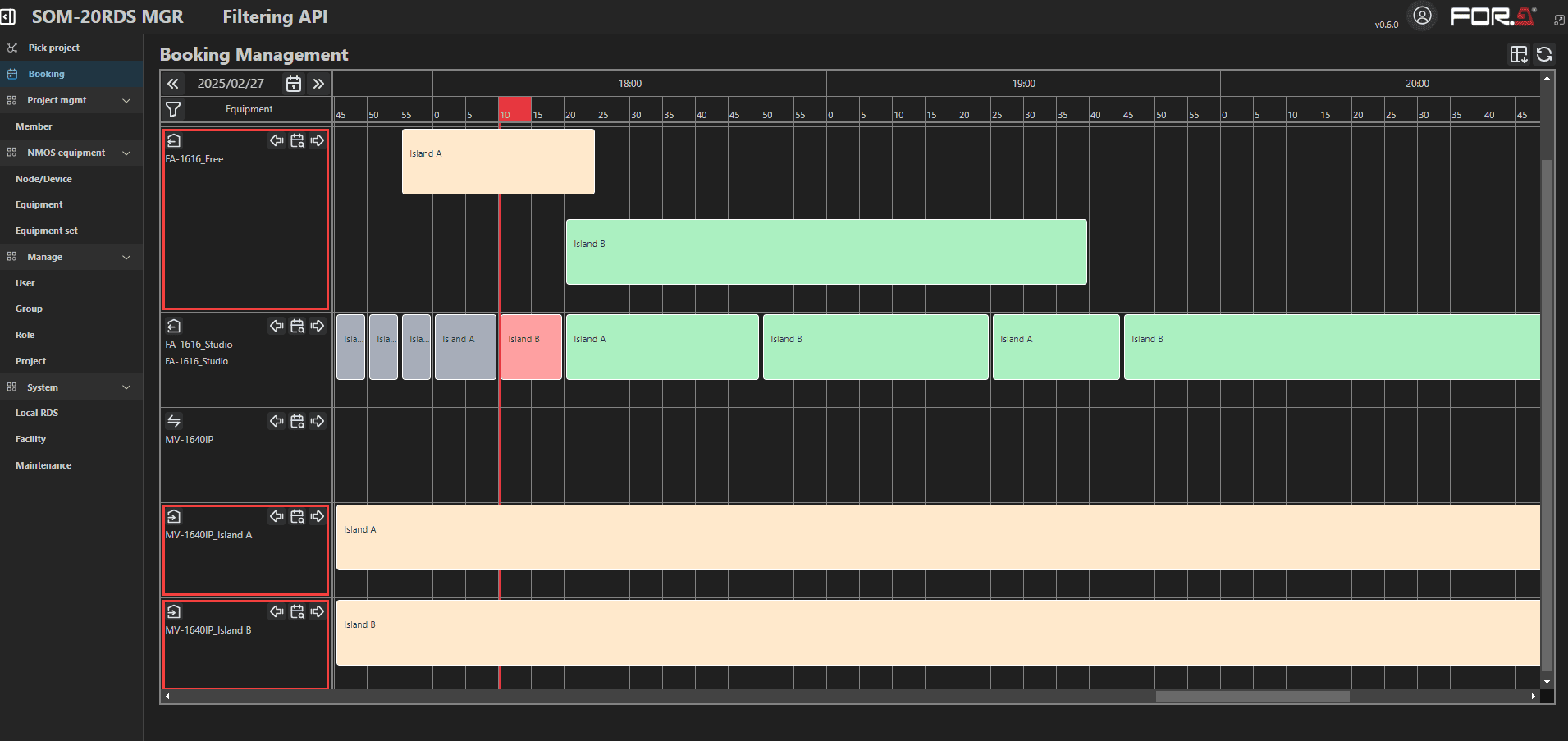This screenshot has height=741, width=1568.
Task: Click the user account icon in the header
Action: coord(1423,16)
